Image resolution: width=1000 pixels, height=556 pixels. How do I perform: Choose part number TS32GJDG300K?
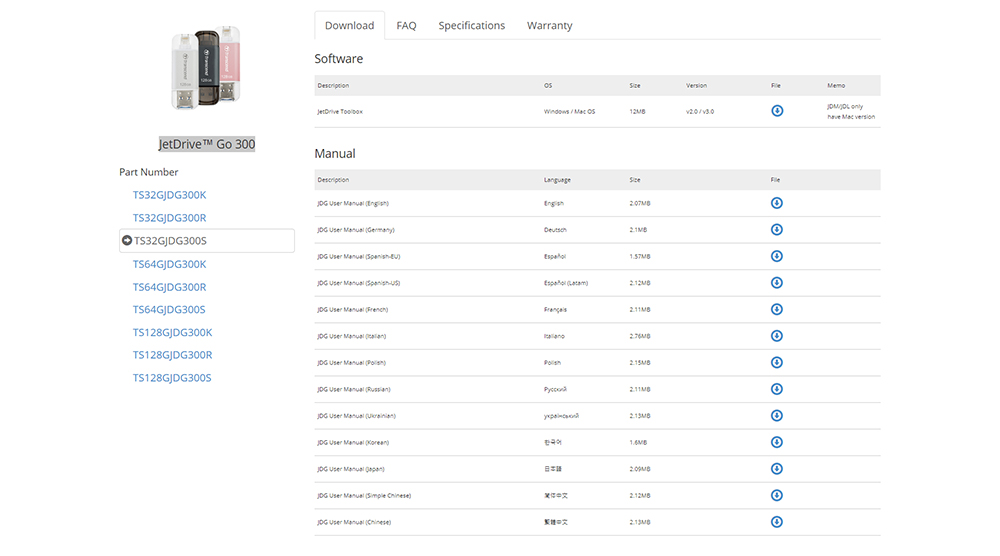tap(170, 195)
